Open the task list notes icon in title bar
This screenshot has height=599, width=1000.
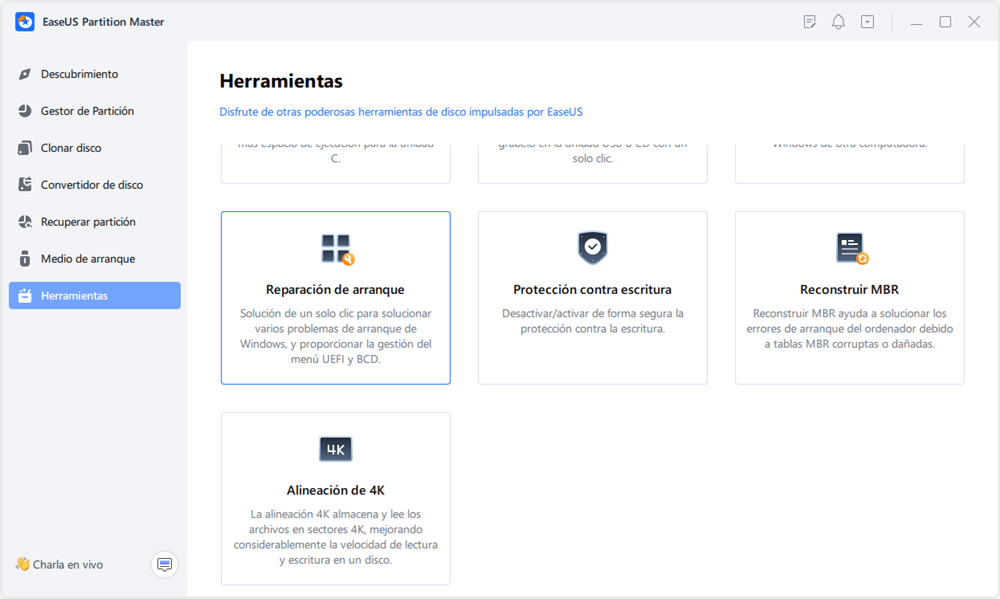809,22
